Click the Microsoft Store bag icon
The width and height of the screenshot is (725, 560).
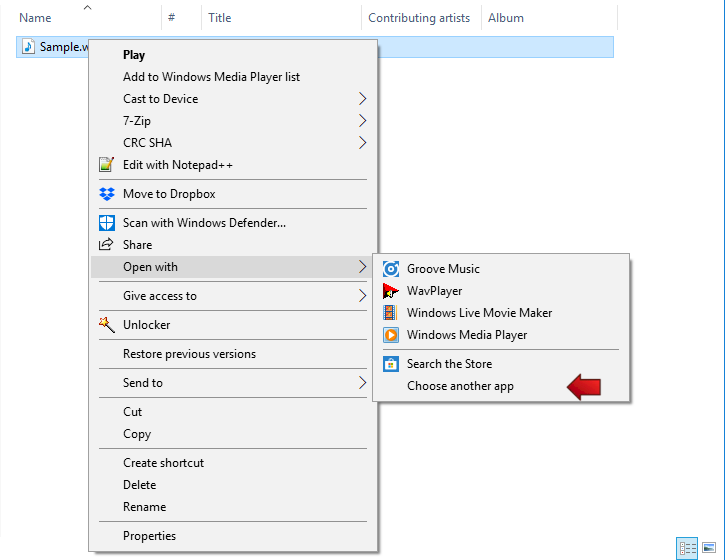click(391, 364)
